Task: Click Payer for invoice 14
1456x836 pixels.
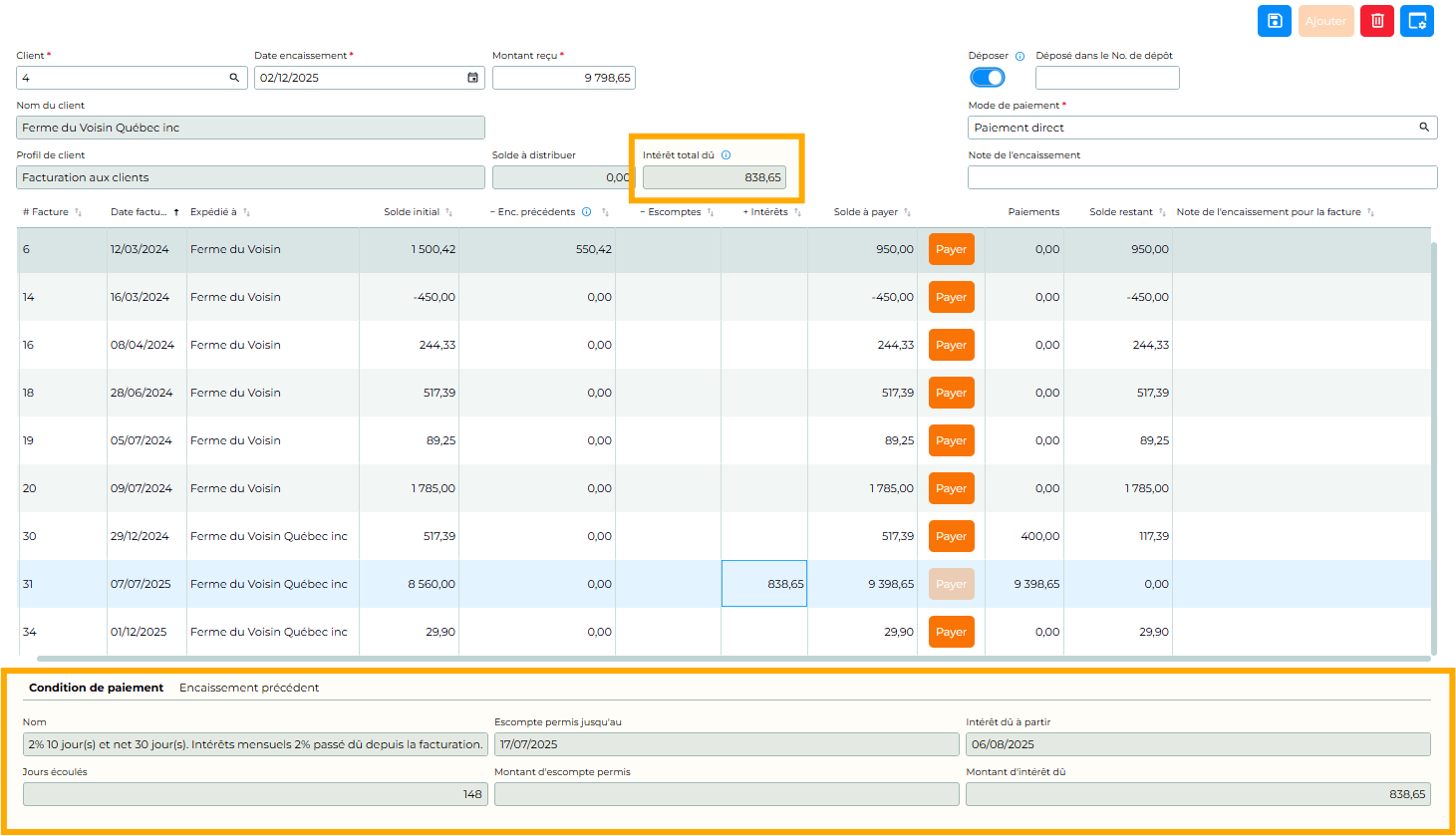Action: (x=951, y=297)
